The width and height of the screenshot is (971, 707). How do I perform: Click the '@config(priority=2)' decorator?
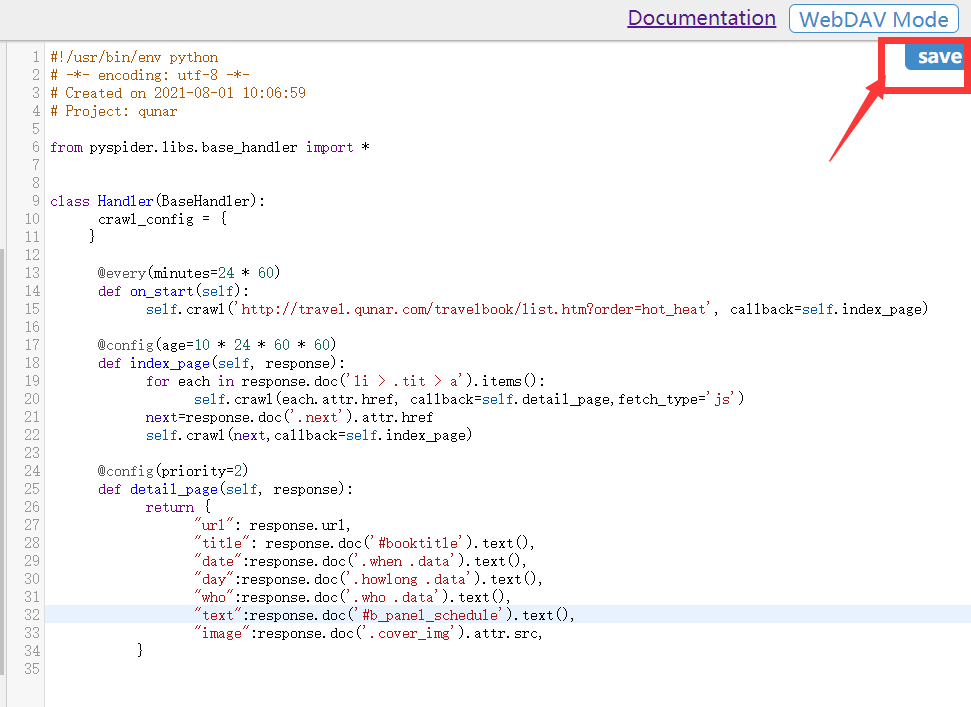(x=173, y=471)
